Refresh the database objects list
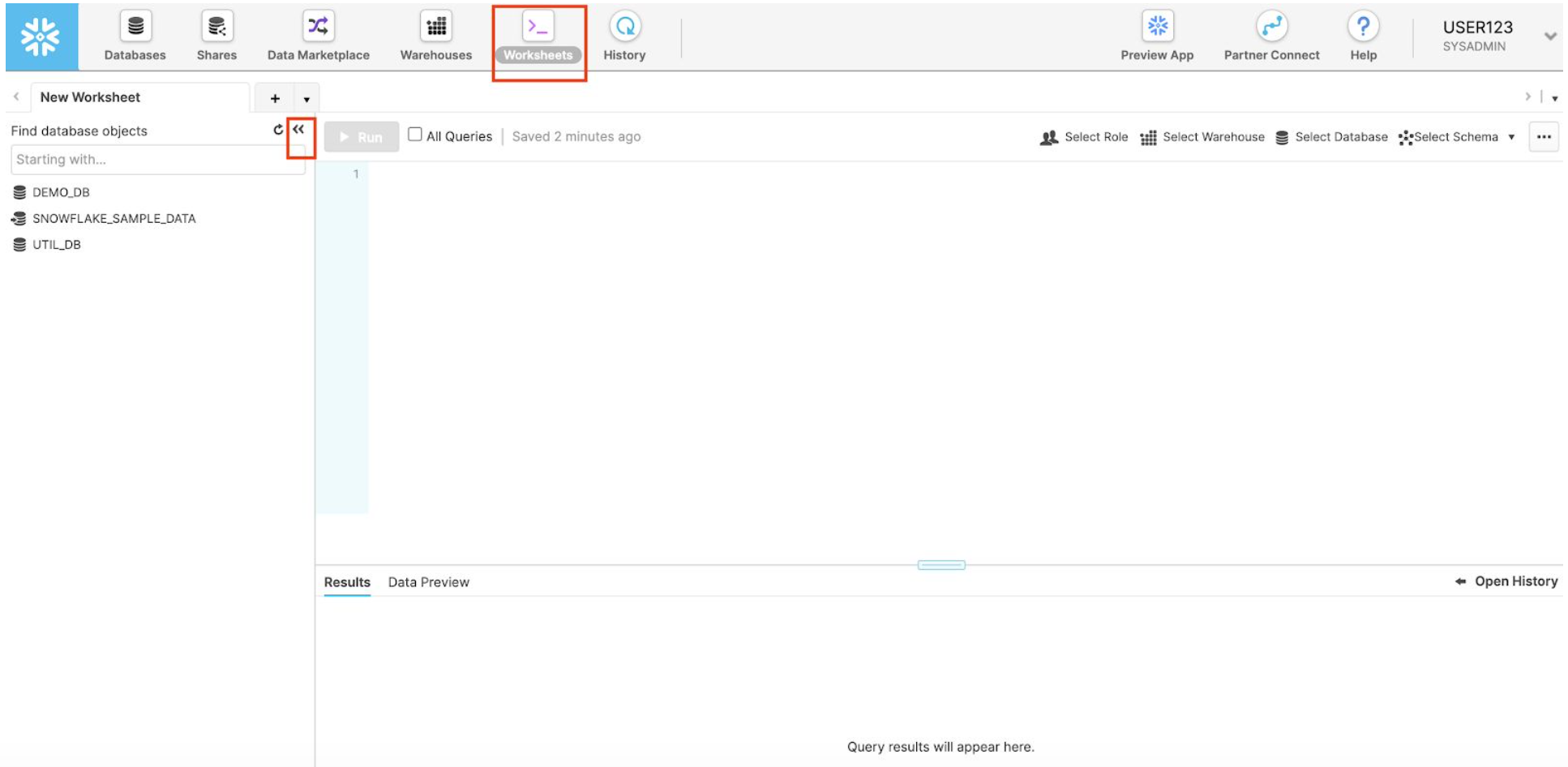The width and height of the screenshot is (1568, 767). [x=278, y=130]
